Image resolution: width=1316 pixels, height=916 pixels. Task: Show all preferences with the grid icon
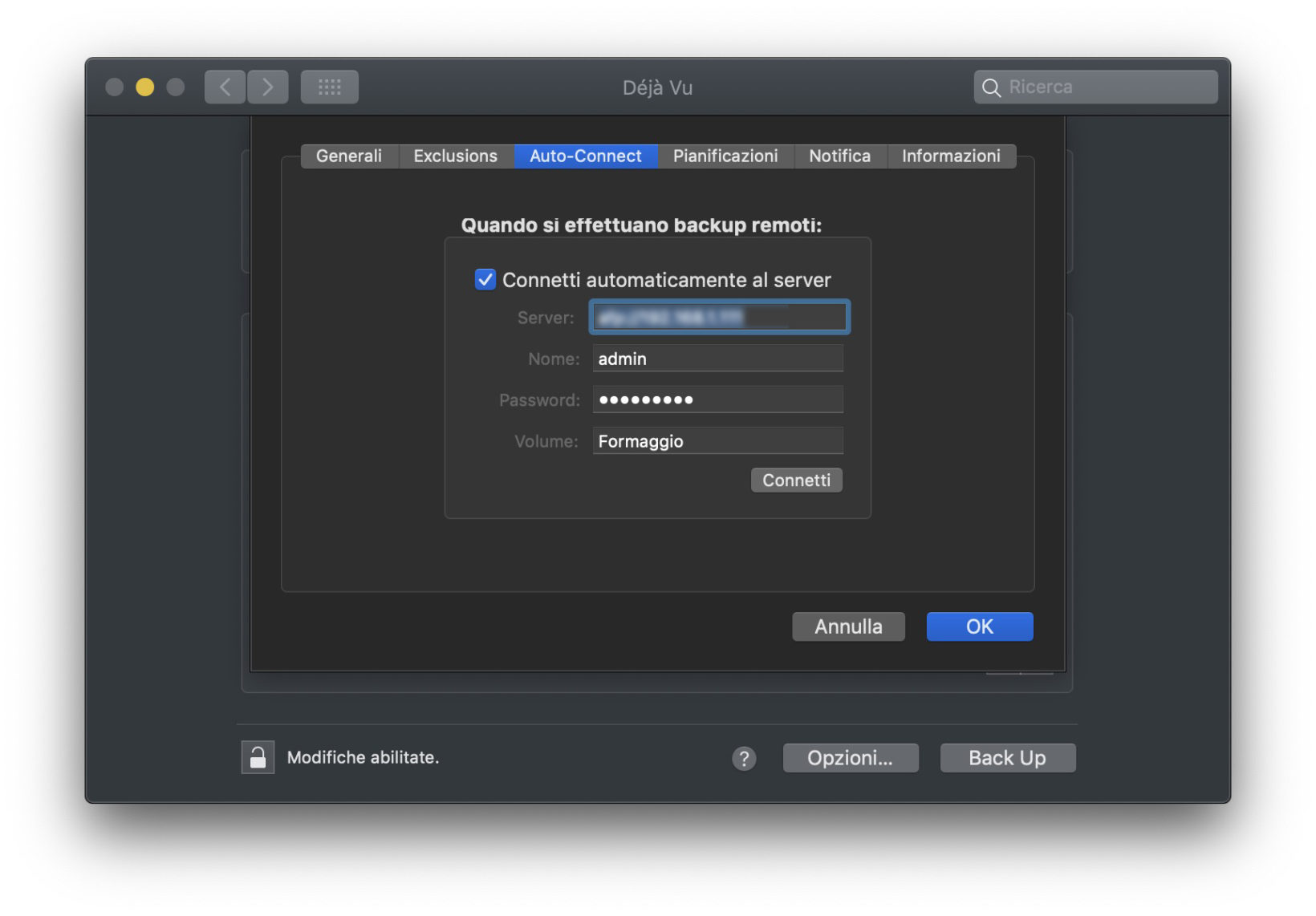[330, 87]
